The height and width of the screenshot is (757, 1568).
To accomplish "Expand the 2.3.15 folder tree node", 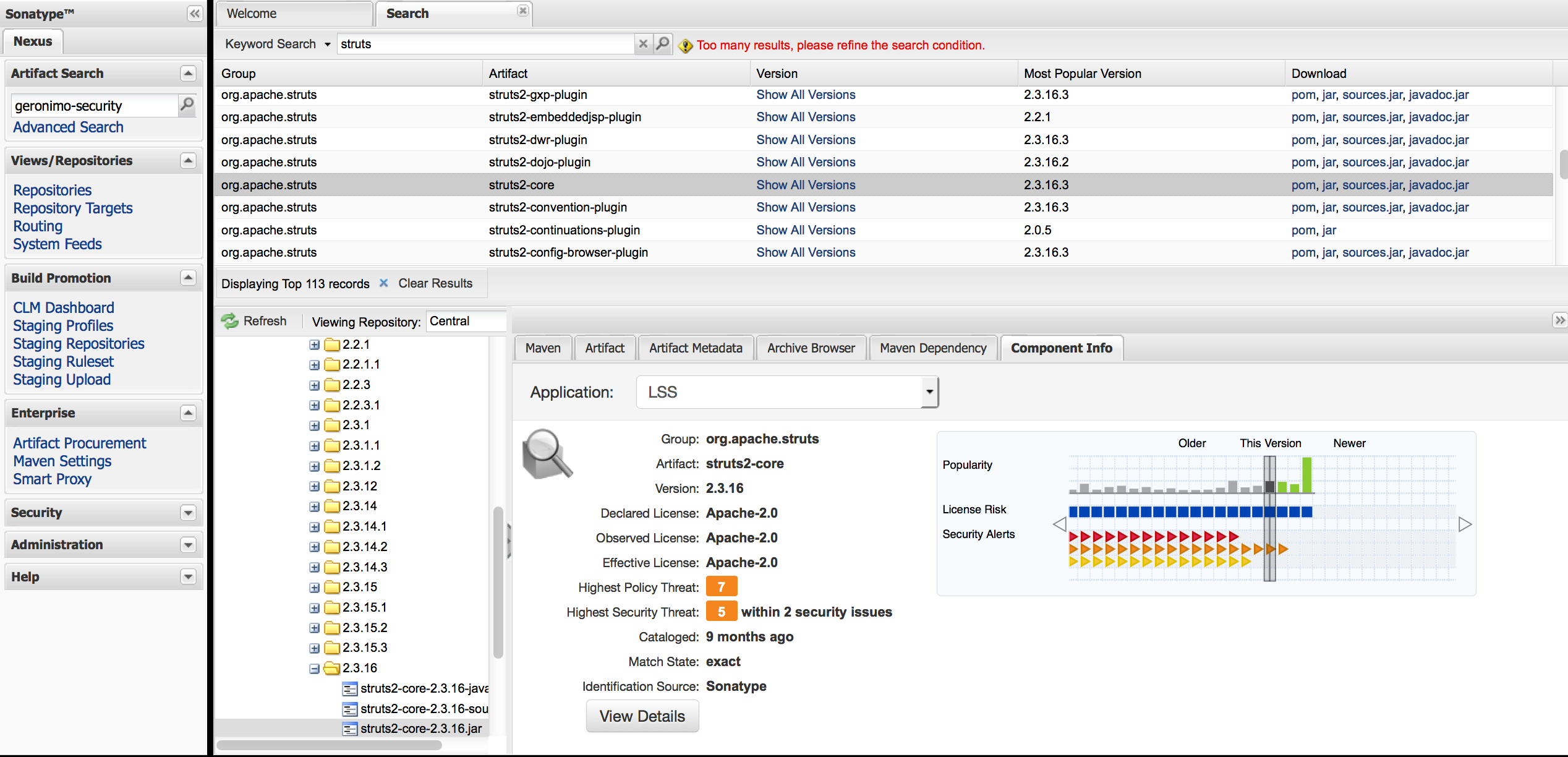I will pyautogui.click(x=315, y=588).
